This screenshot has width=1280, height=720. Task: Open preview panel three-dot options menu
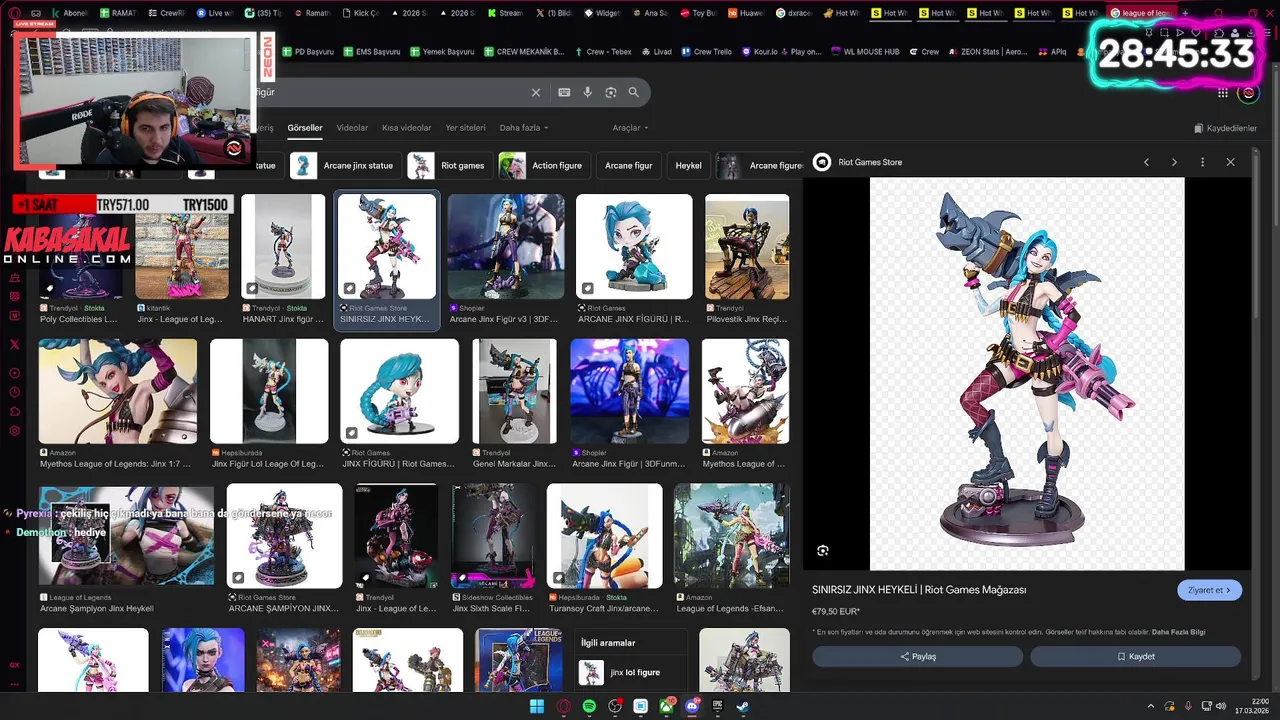click(1202, 162)
